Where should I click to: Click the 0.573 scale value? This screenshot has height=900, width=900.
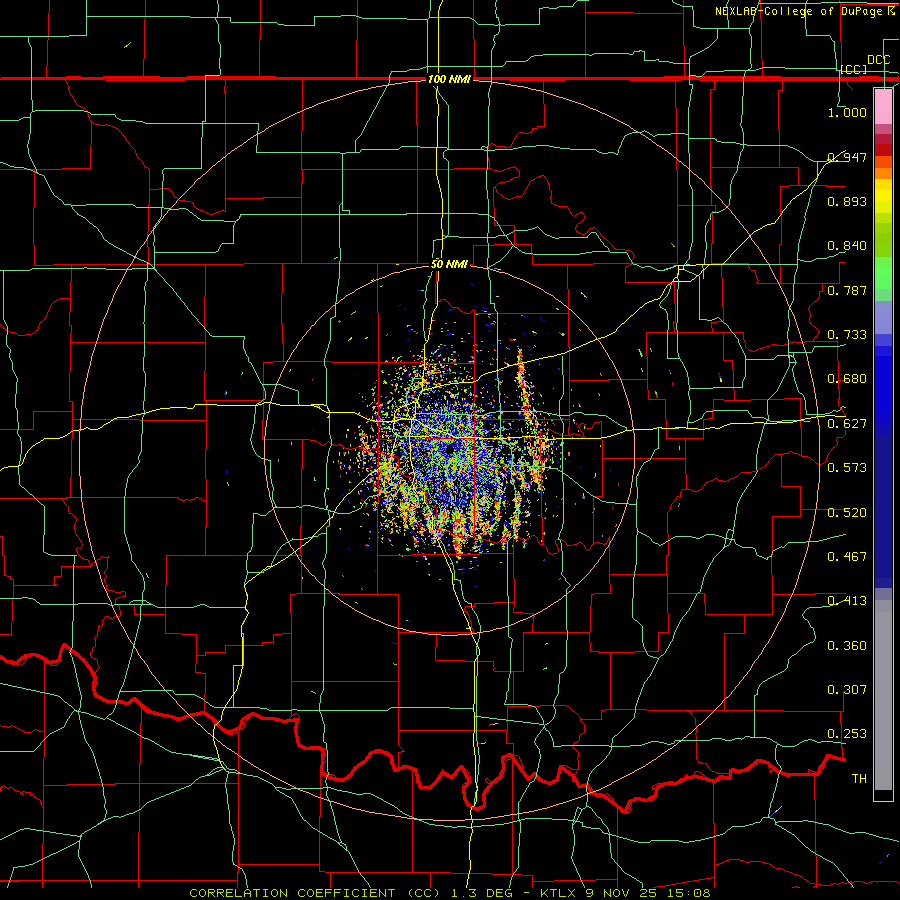tap(847, 467)
